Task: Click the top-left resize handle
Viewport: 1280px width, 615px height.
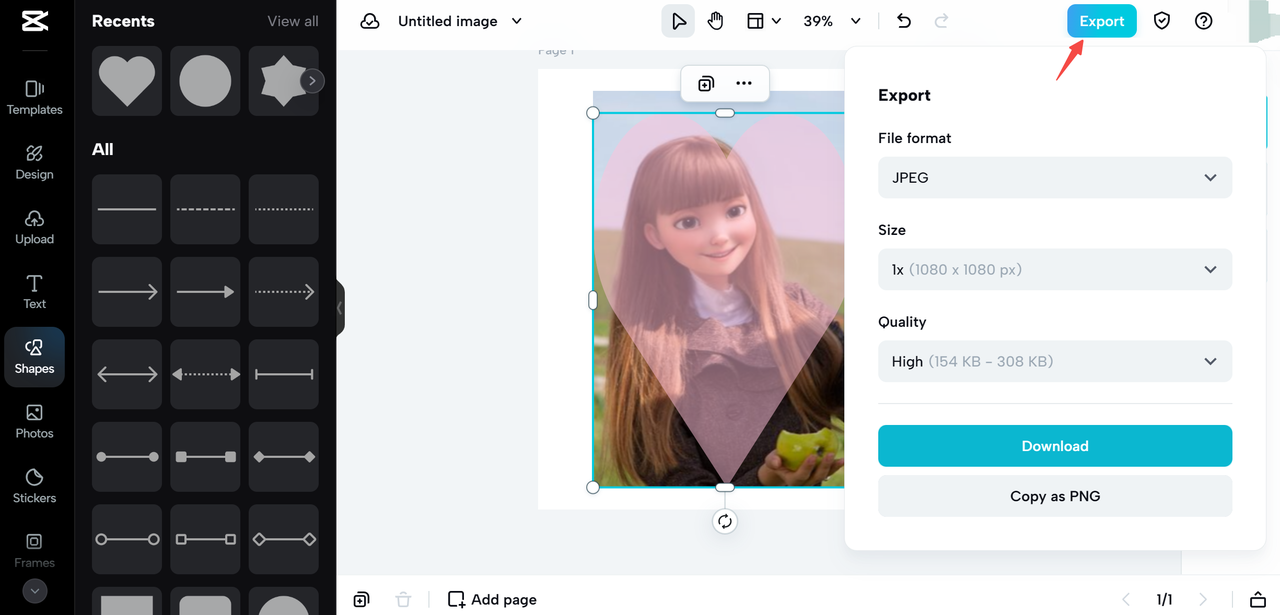Action: pos(593,113)
